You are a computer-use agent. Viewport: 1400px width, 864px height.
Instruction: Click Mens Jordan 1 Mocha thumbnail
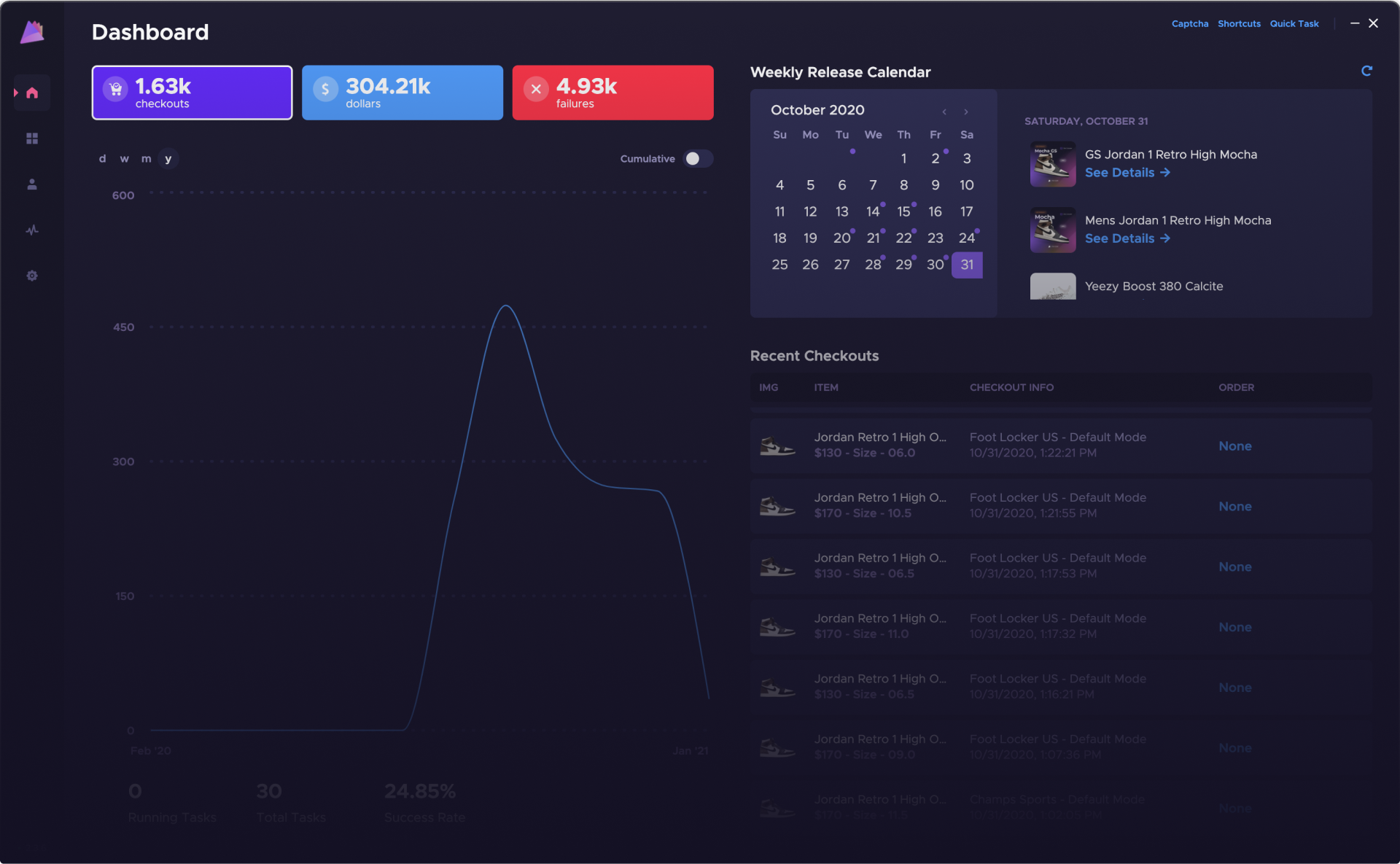1053,230
